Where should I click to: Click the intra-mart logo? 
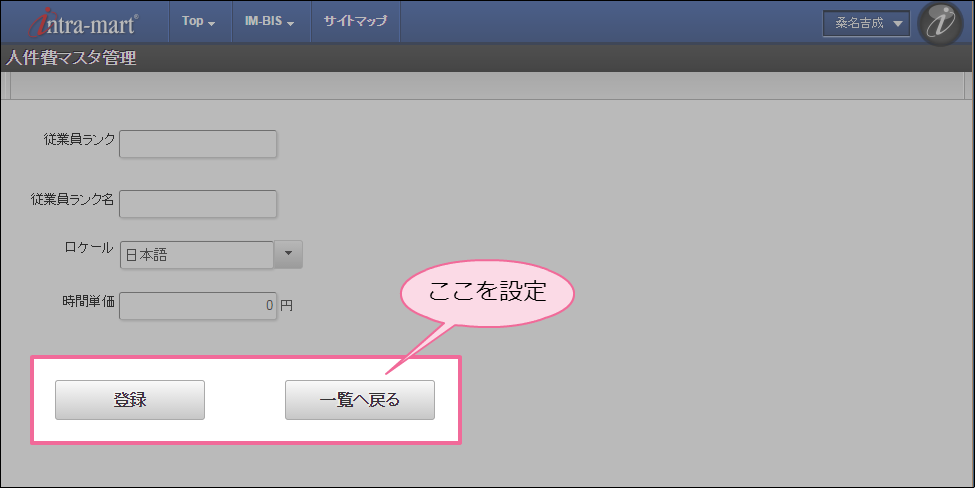pyautogui.click(x=83, y=22)
